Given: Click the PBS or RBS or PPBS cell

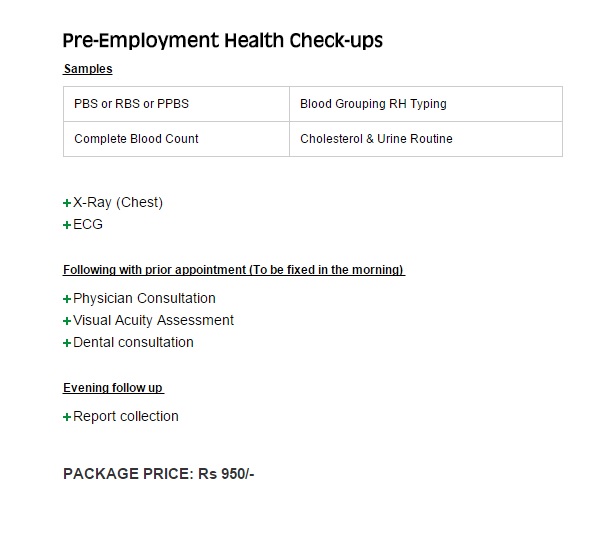Looking at the screenshot, I should pyautogui.click(x=176, y=104).
